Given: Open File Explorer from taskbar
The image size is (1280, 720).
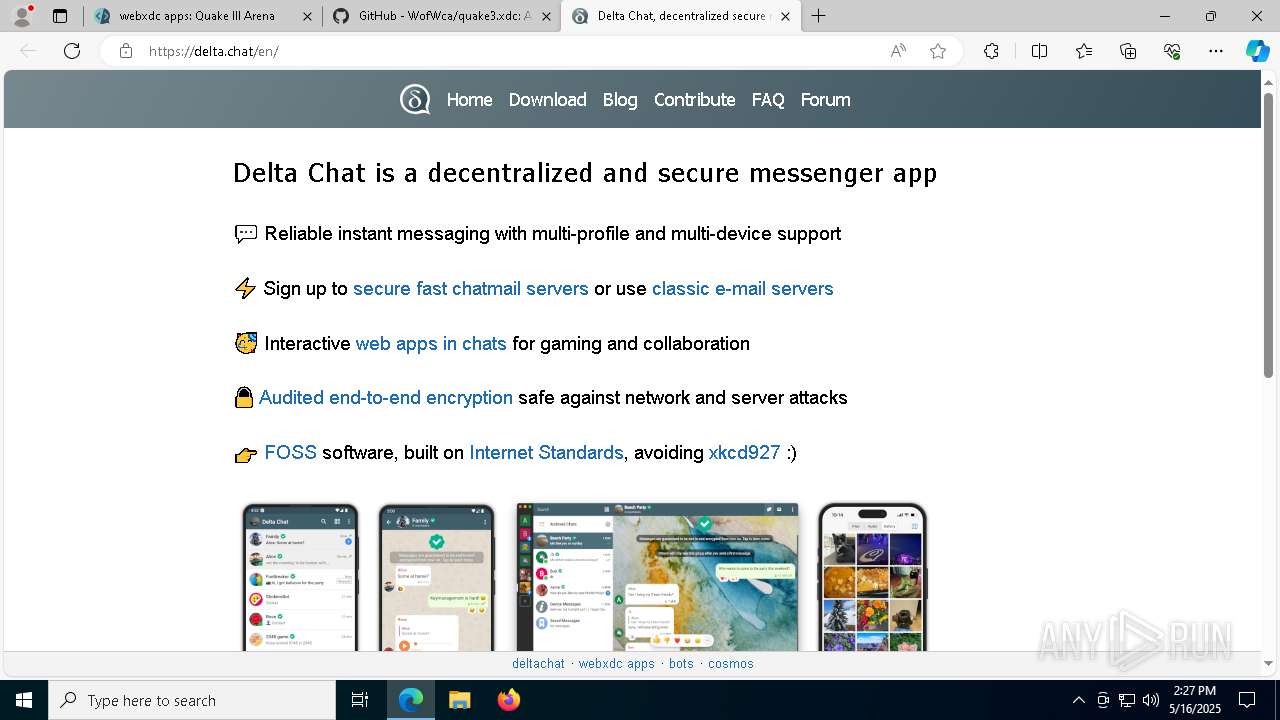Looking at the screenshot, I should pyautogui.click(x=459, y=700).
